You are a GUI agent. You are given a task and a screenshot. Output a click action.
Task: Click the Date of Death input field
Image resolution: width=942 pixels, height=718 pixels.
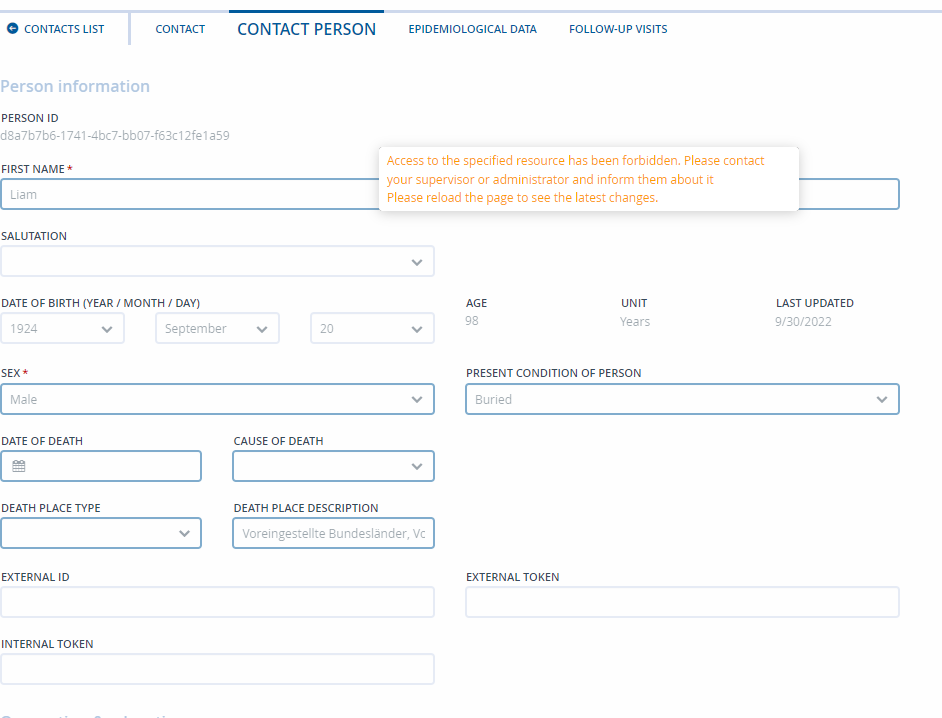101,466
